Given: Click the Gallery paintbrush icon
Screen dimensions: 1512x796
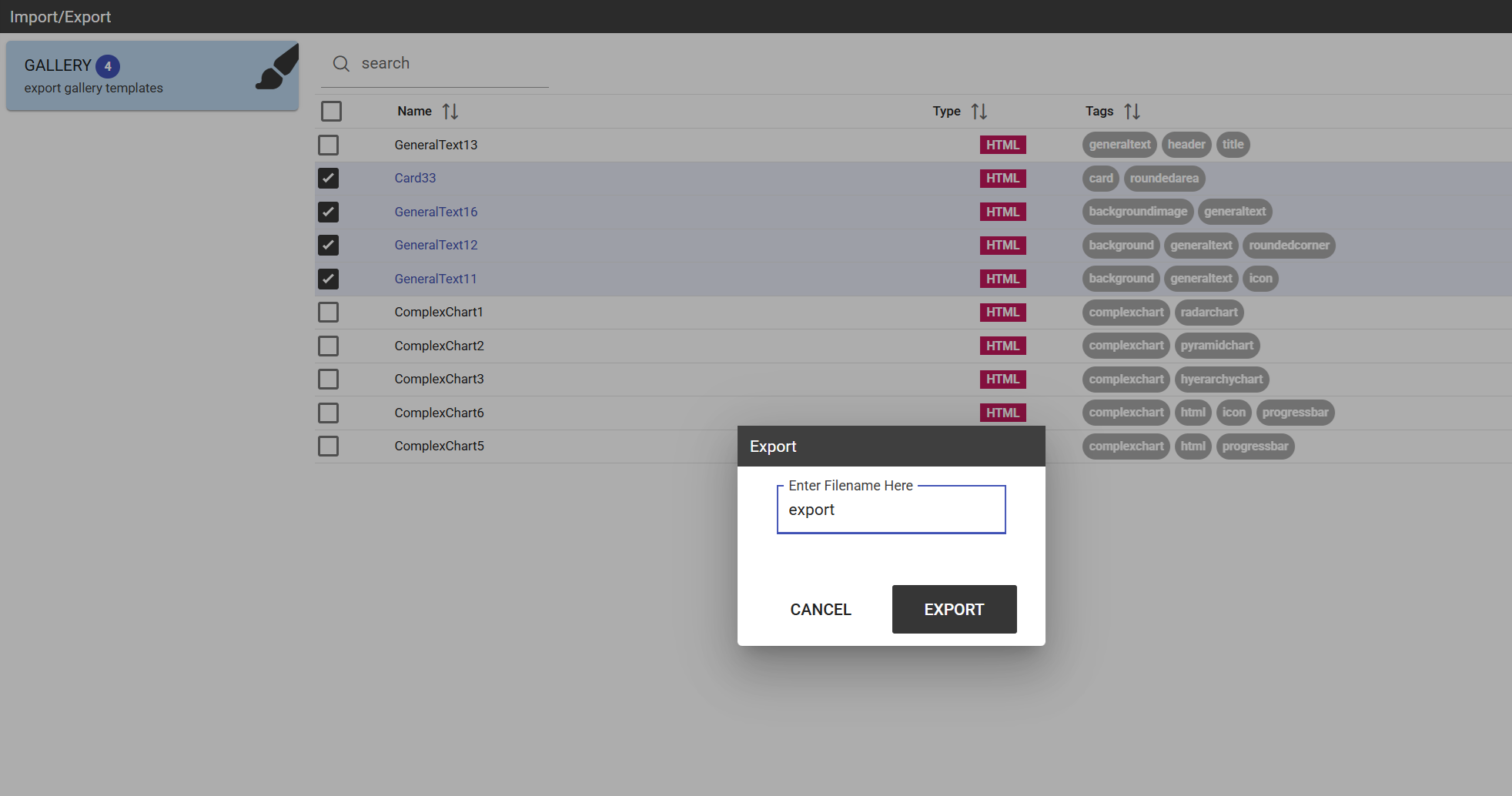Looking at the screenshot, I should pyautogui.click(x=276, y=68).
